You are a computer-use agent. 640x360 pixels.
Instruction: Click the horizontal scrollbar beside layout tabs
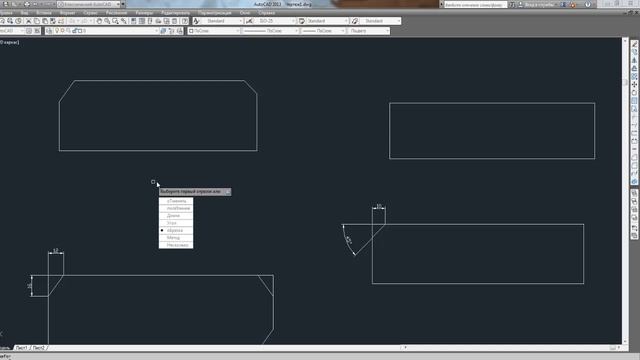[x=512, y=348]
